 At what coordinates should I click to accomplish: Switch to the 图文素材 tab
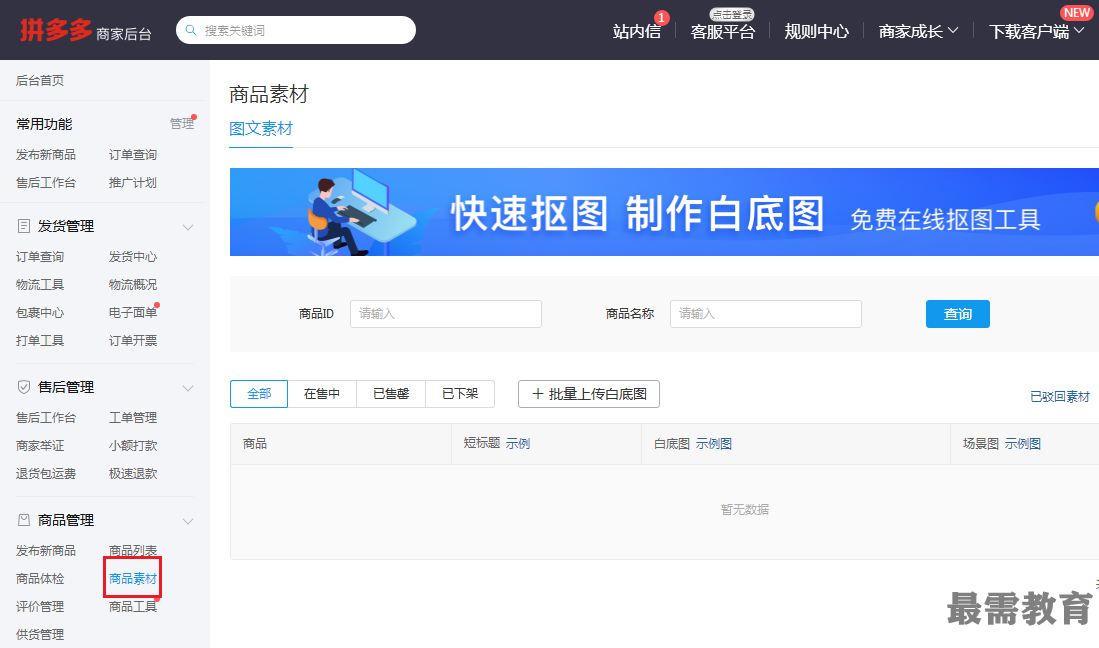pyautogui.click(x=261, y=129)
